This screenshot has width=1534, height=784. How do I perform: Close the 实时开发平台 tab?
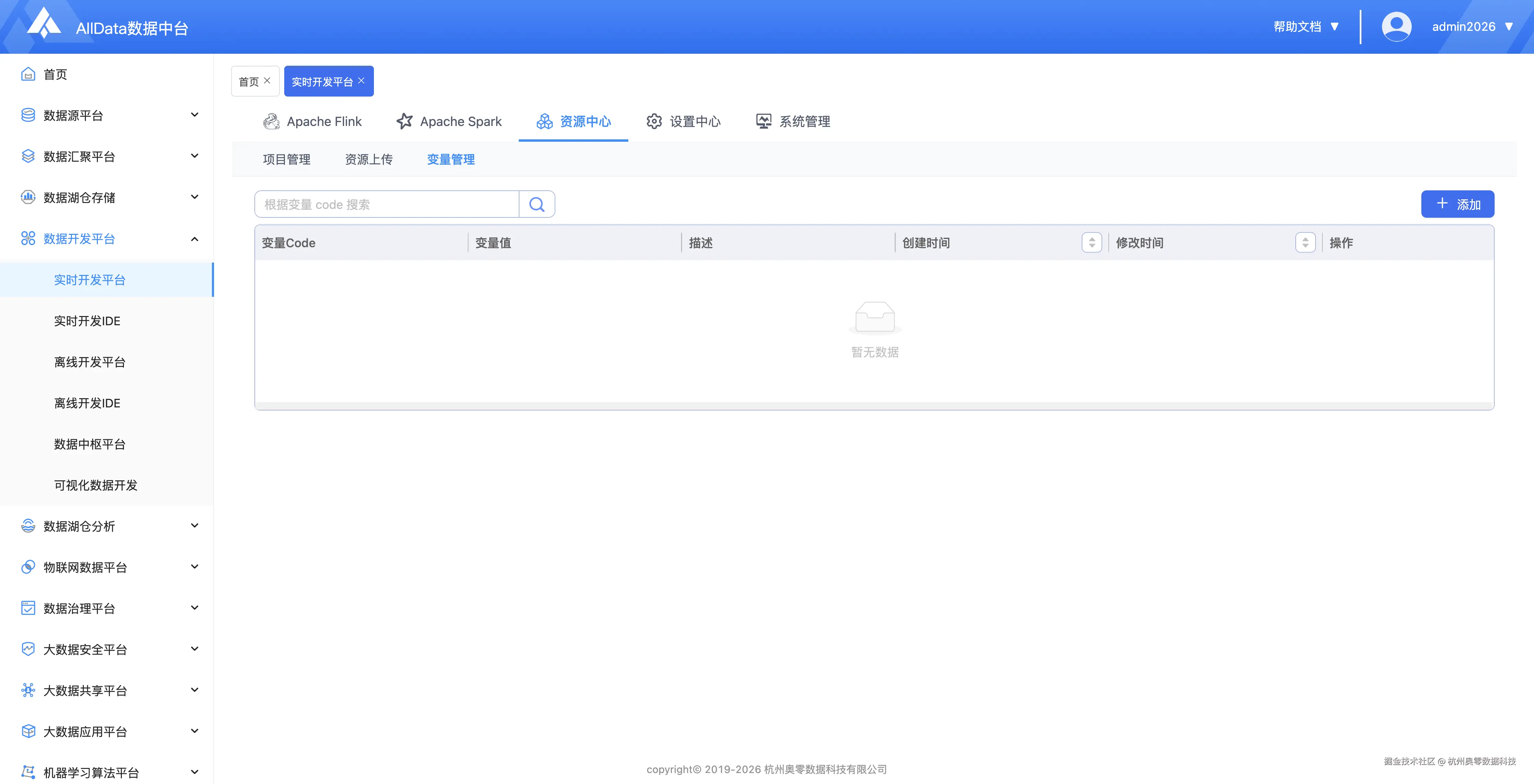pos(361,80)
